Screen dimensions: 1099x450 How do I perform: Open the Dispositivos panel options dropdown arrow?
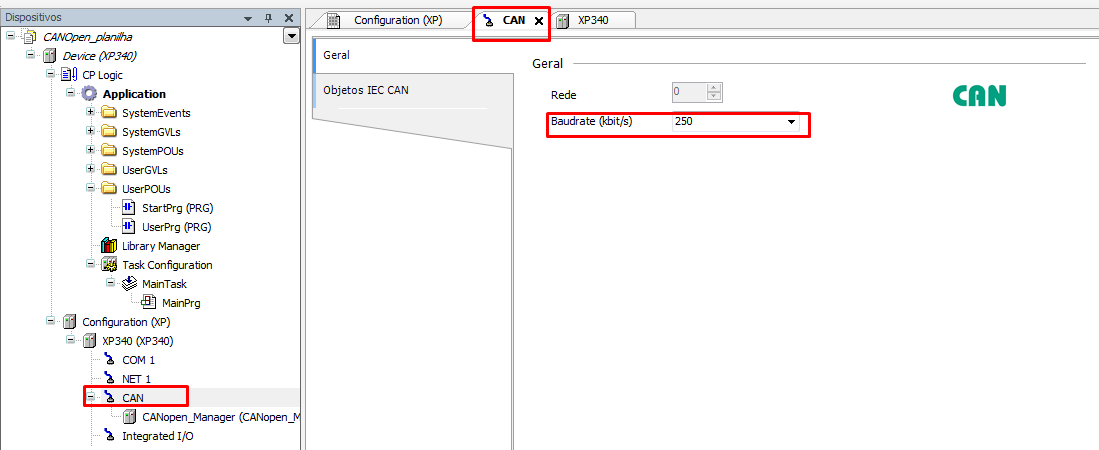coord(248,18)
